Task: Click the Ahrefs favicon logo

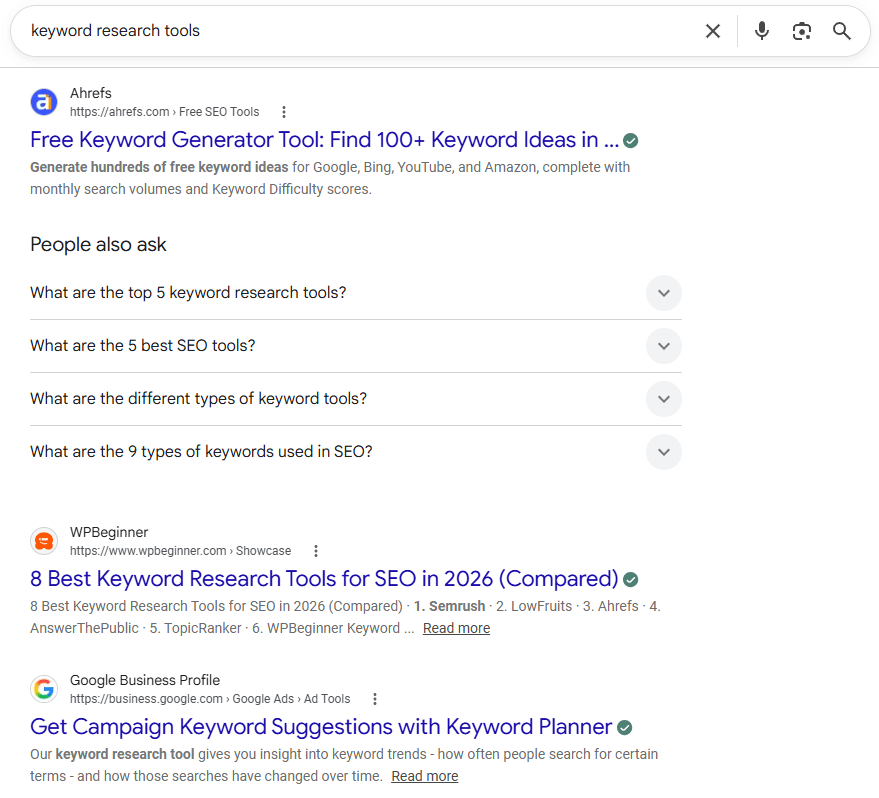Action: [x=44, y=102]
